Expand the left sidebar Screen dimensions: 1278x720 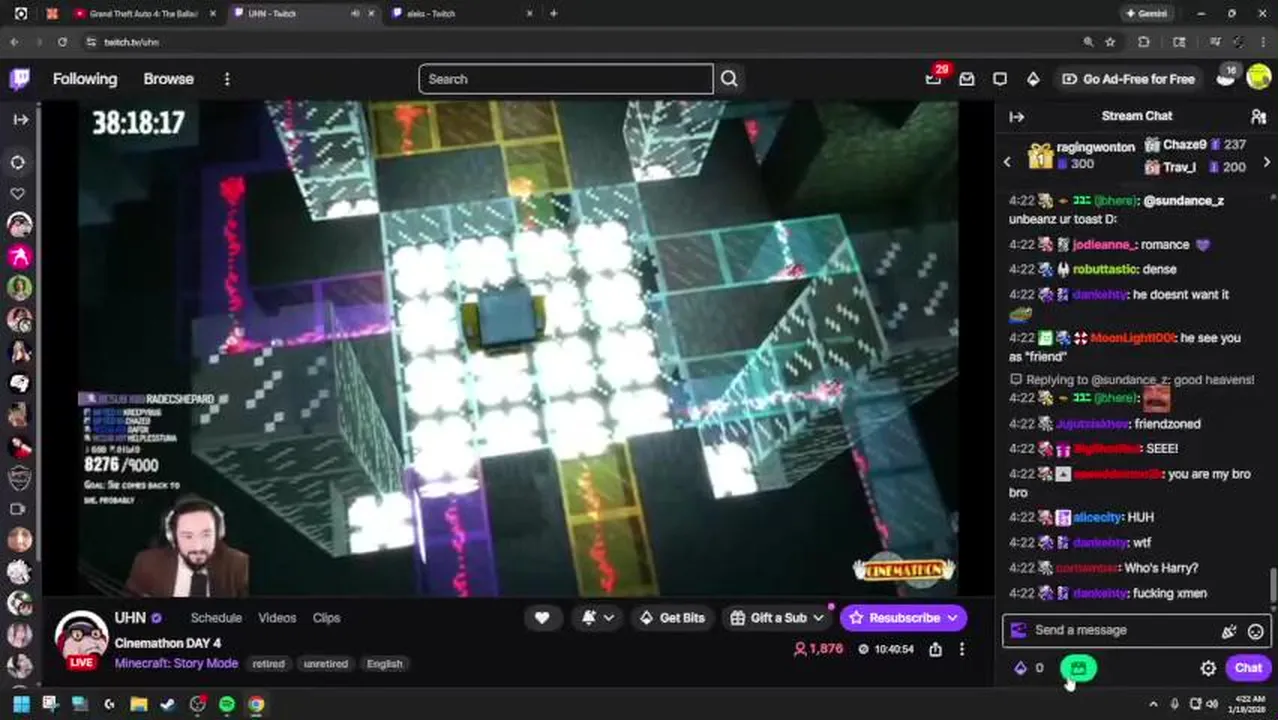click(x=20, y=119)
